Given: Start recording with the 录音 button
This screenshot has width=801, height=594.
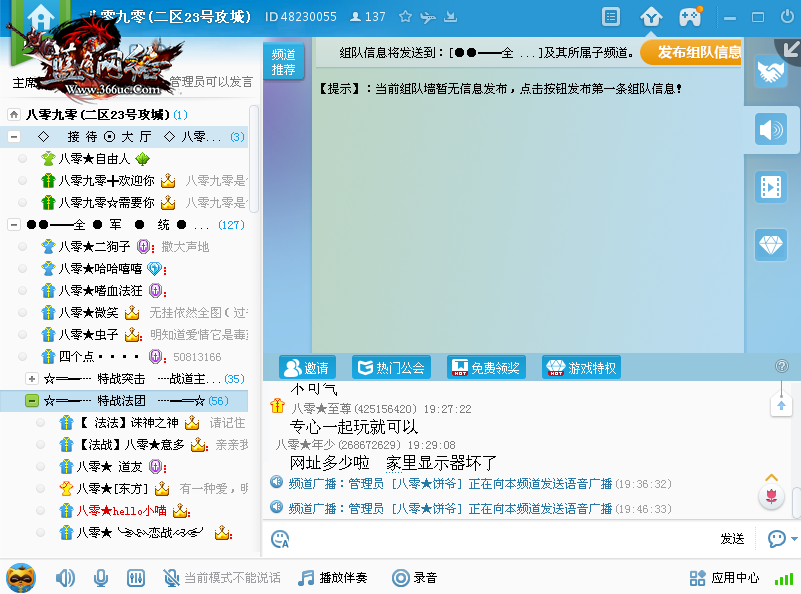Looking at the screenshot, I should click(x=414, y=578).
